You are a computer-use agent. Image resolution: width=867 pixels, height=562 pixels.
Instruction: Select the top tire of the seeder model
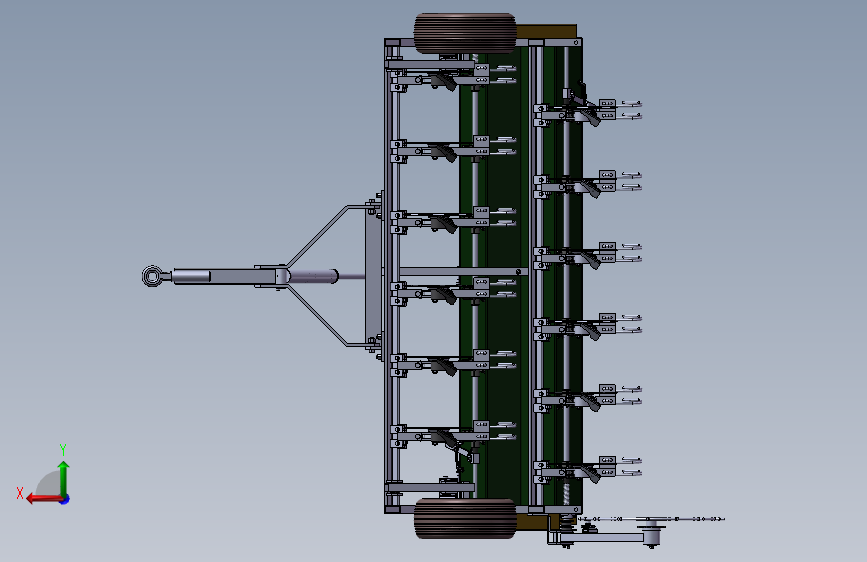pyautogui.click(x=465, y=33)
